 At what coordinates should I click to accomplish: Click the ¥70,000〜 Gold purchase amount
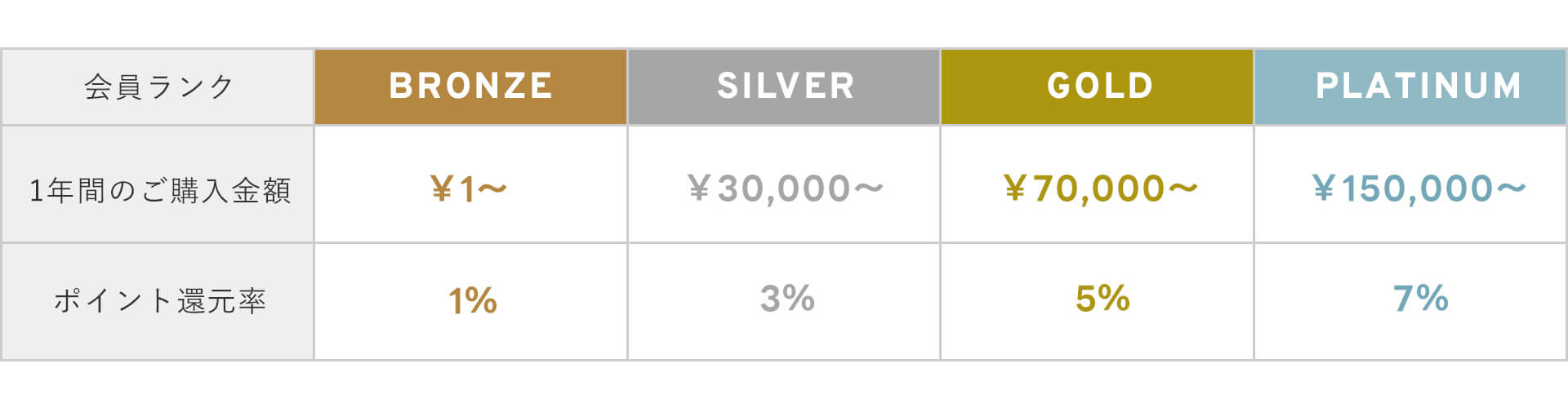pyautogui.click(x=1100, y=188)
